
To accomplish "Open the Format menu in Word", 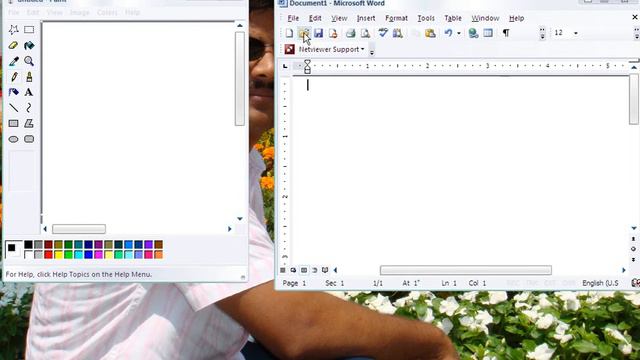I will (x=396, y=18).
